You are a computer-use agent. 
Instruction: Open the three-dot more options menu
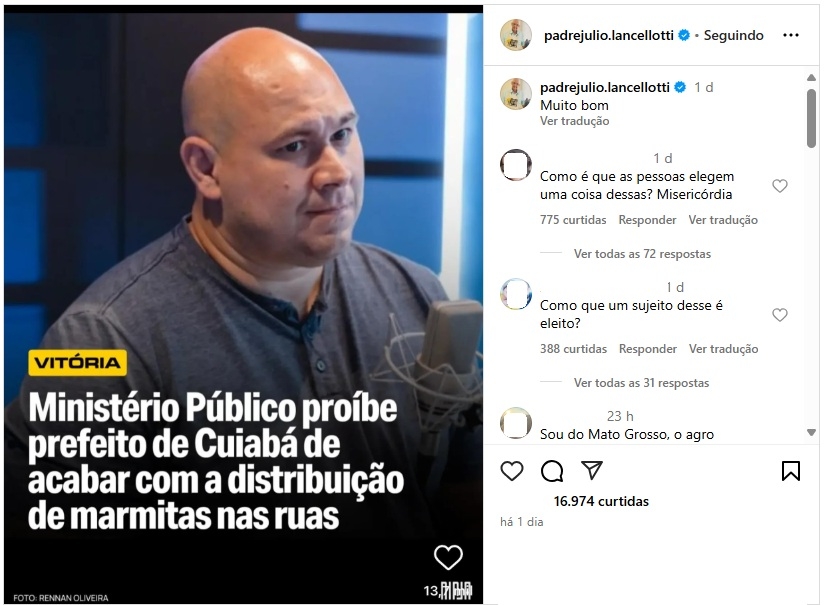(791, 35)
